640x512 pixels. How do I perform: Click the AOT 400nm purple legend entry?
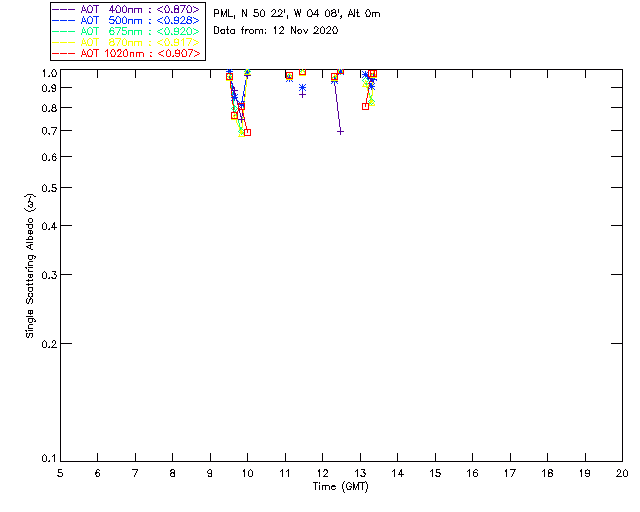point(126,9)
